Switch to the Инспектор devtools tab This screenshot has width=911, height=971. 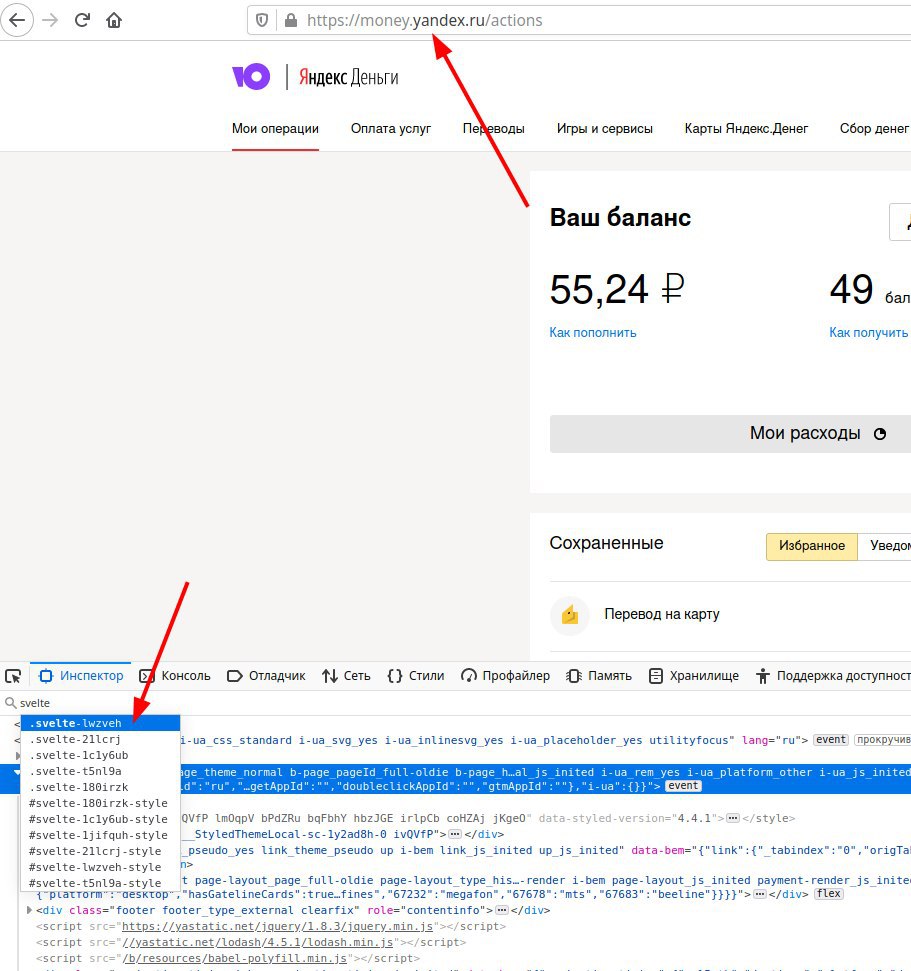81,676
